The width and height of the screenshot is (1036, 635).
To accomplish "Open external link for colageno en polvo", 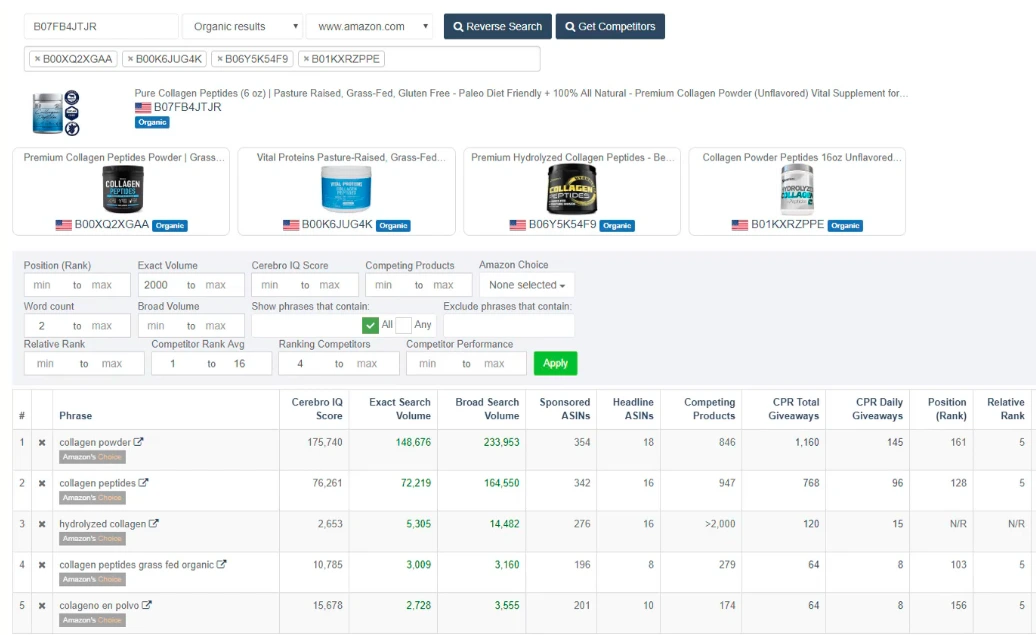I will [147, 605].
